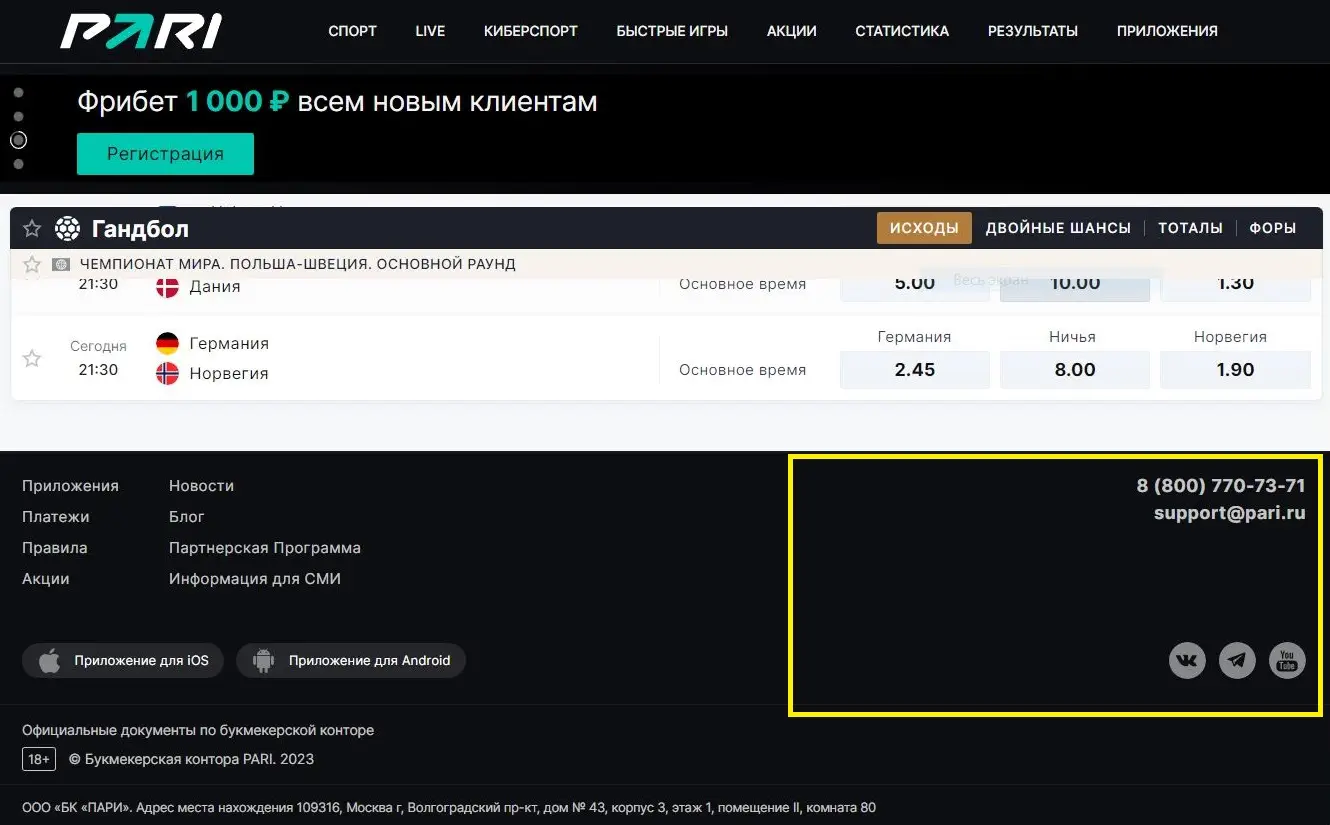Open ЧЕМПИОНАТ МИРА. ПОЛЬША-ШВЕЦИЯ league title
This screenshot has width=1330, height=825.
298,265
